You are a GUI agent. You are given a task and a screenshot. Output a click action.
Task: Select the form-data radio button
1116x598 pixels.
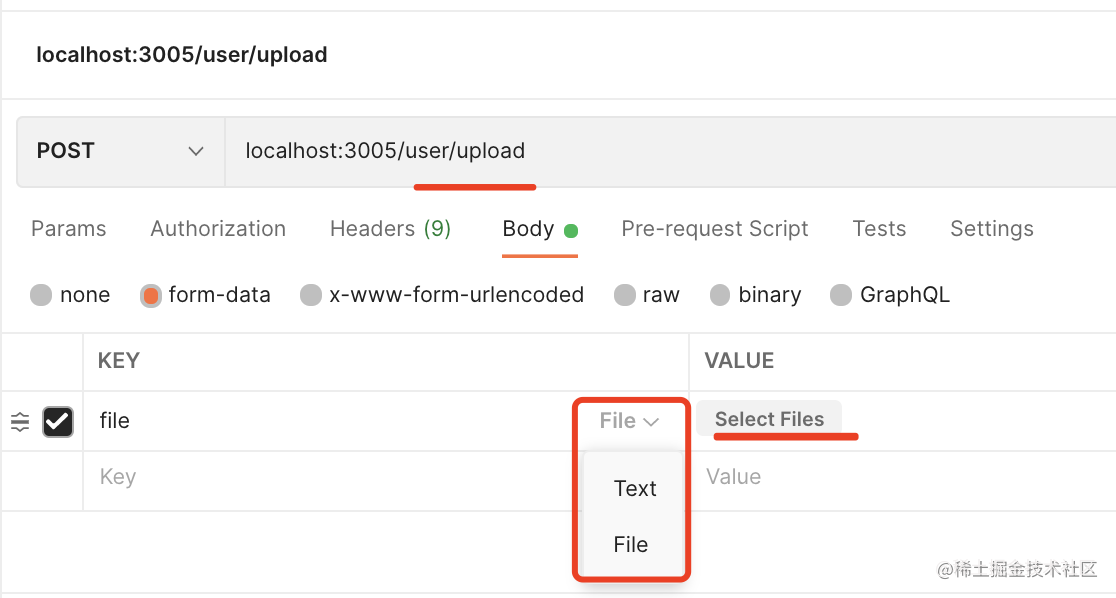click(151, 295)
